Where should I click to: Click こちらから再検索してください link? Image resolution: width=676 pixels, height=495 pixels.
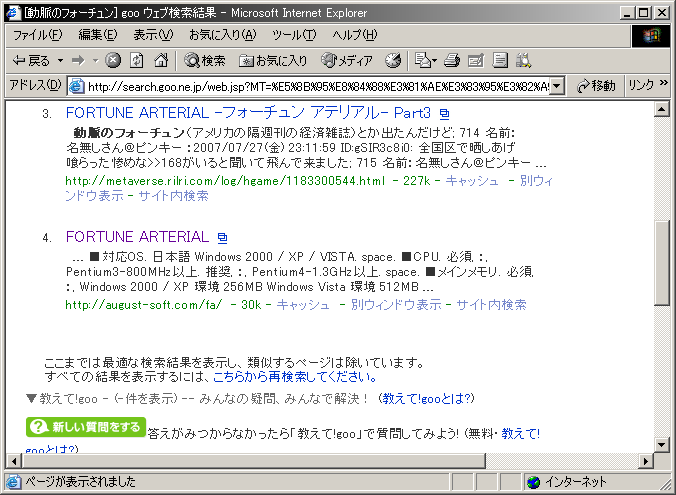point(295,377)
